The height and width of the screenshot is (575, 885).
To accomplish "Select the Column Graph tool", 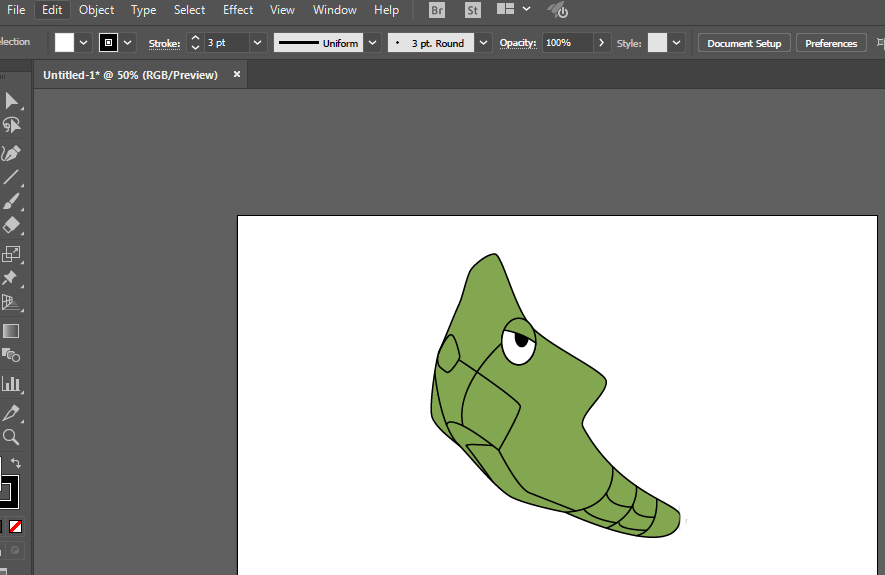I will tap(12, 383).
